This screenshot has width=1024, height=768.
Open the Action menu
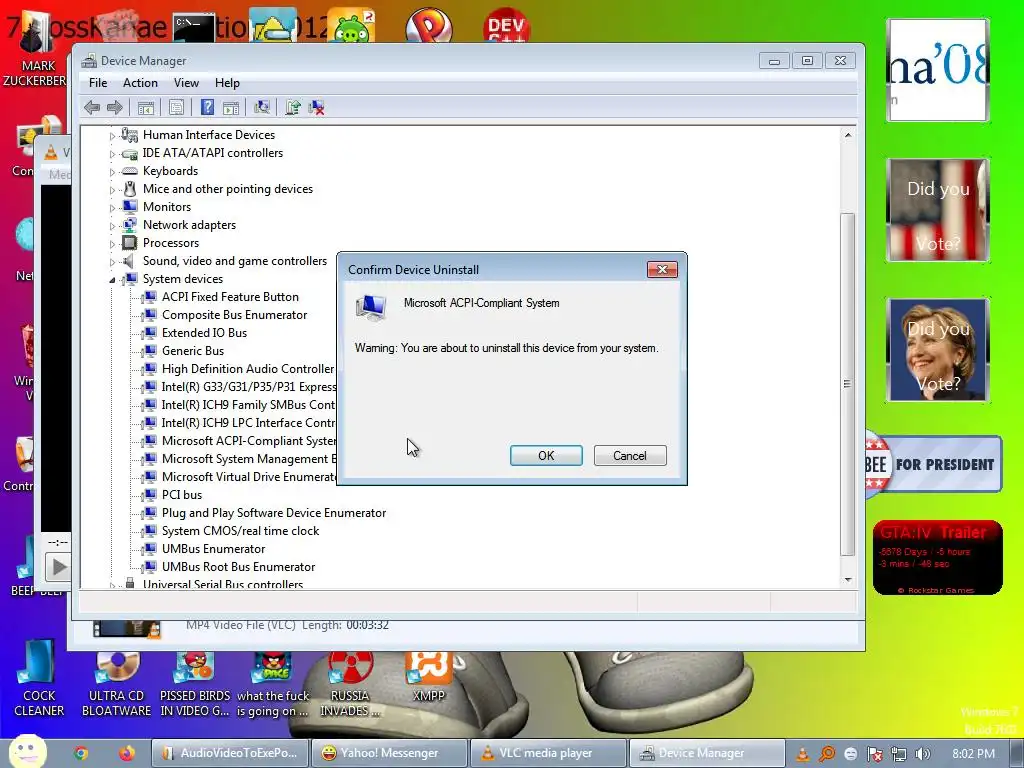click(x=140, y=83)
